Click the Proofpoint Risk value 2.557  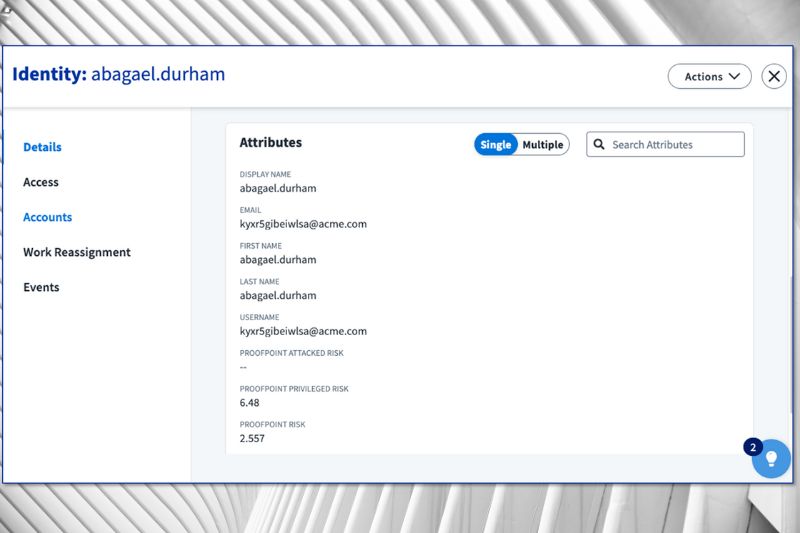252,438
